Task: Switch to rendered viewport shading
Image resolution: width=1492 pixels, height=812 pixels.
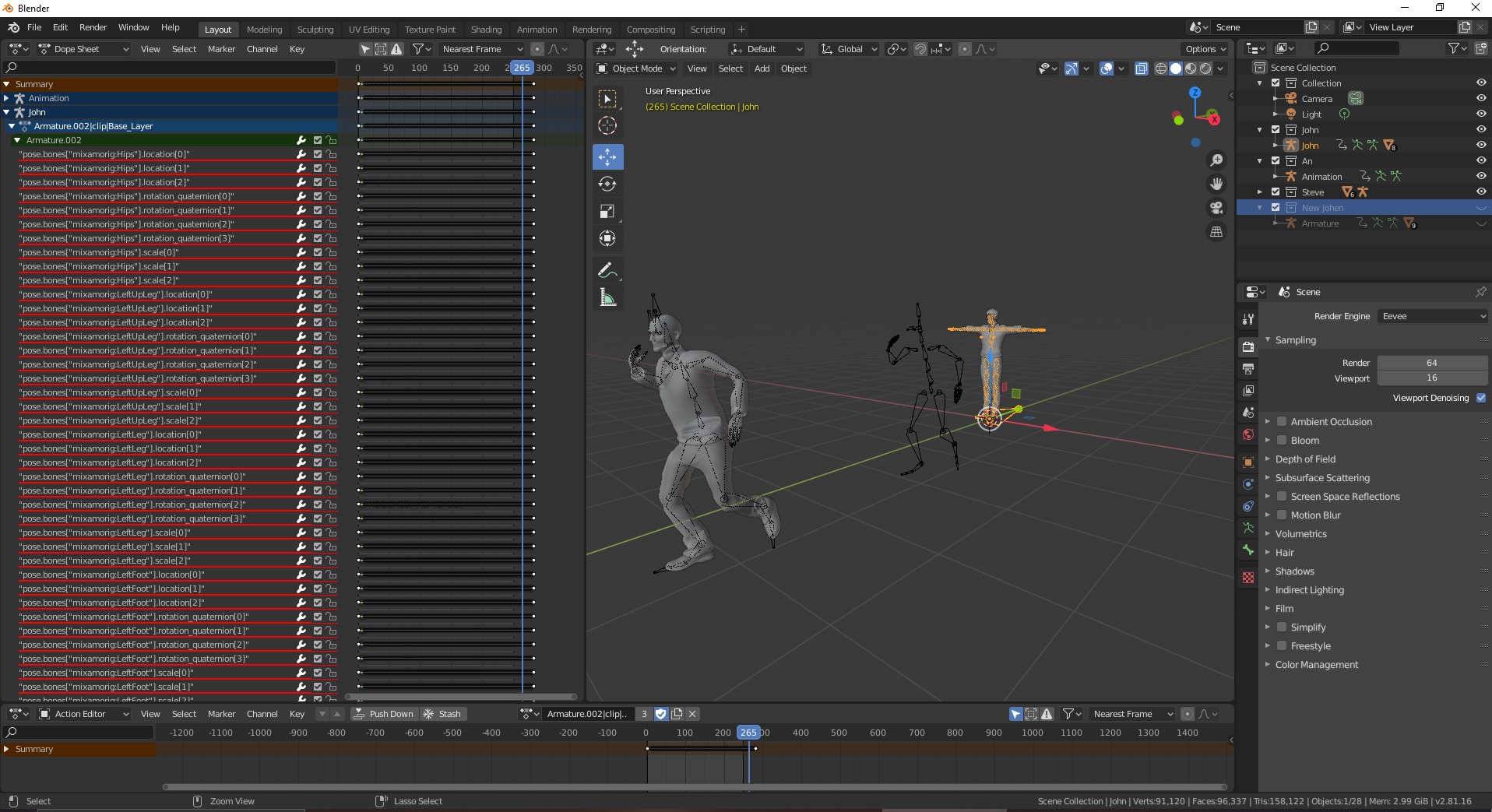Action: pos(1205,69)
